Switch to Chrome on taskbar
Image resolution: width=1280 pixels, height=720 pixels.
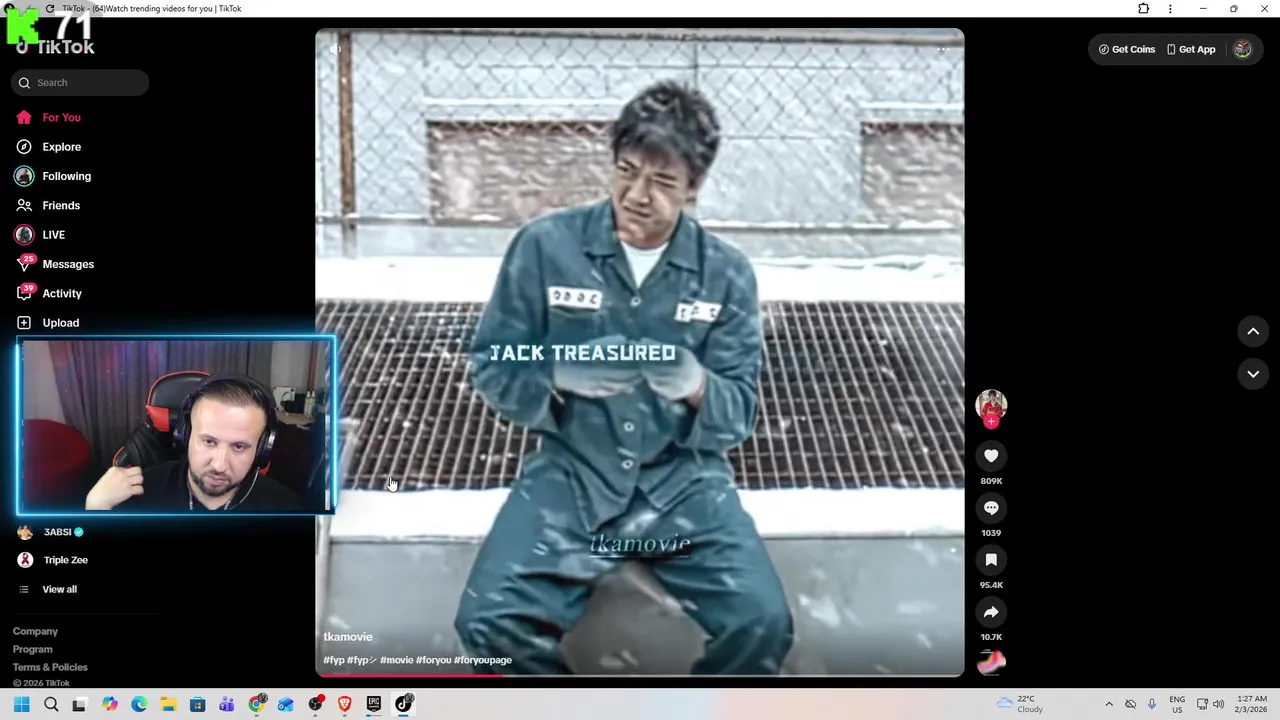coord(257,704)
